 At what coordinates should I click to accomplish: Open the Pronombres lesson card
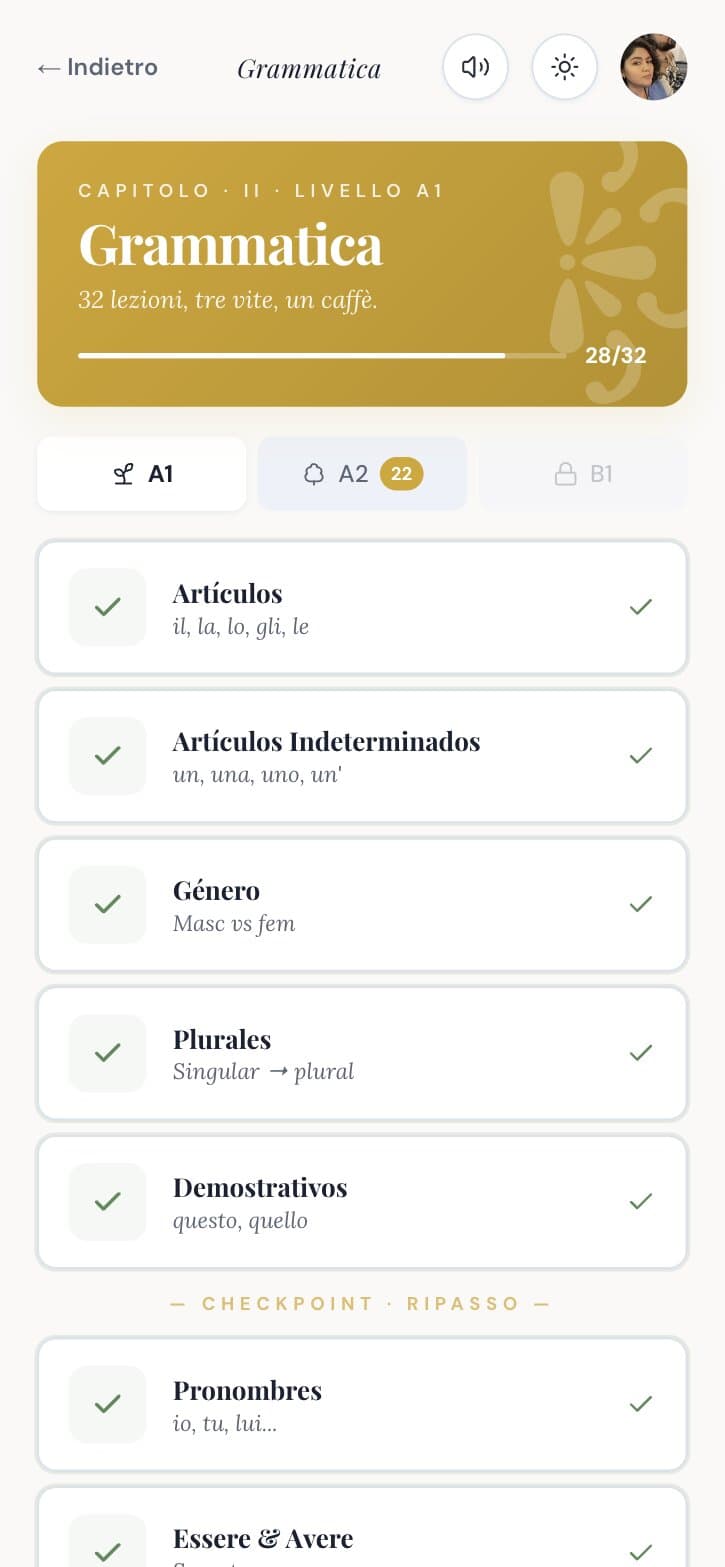(x=362, y=1404)
